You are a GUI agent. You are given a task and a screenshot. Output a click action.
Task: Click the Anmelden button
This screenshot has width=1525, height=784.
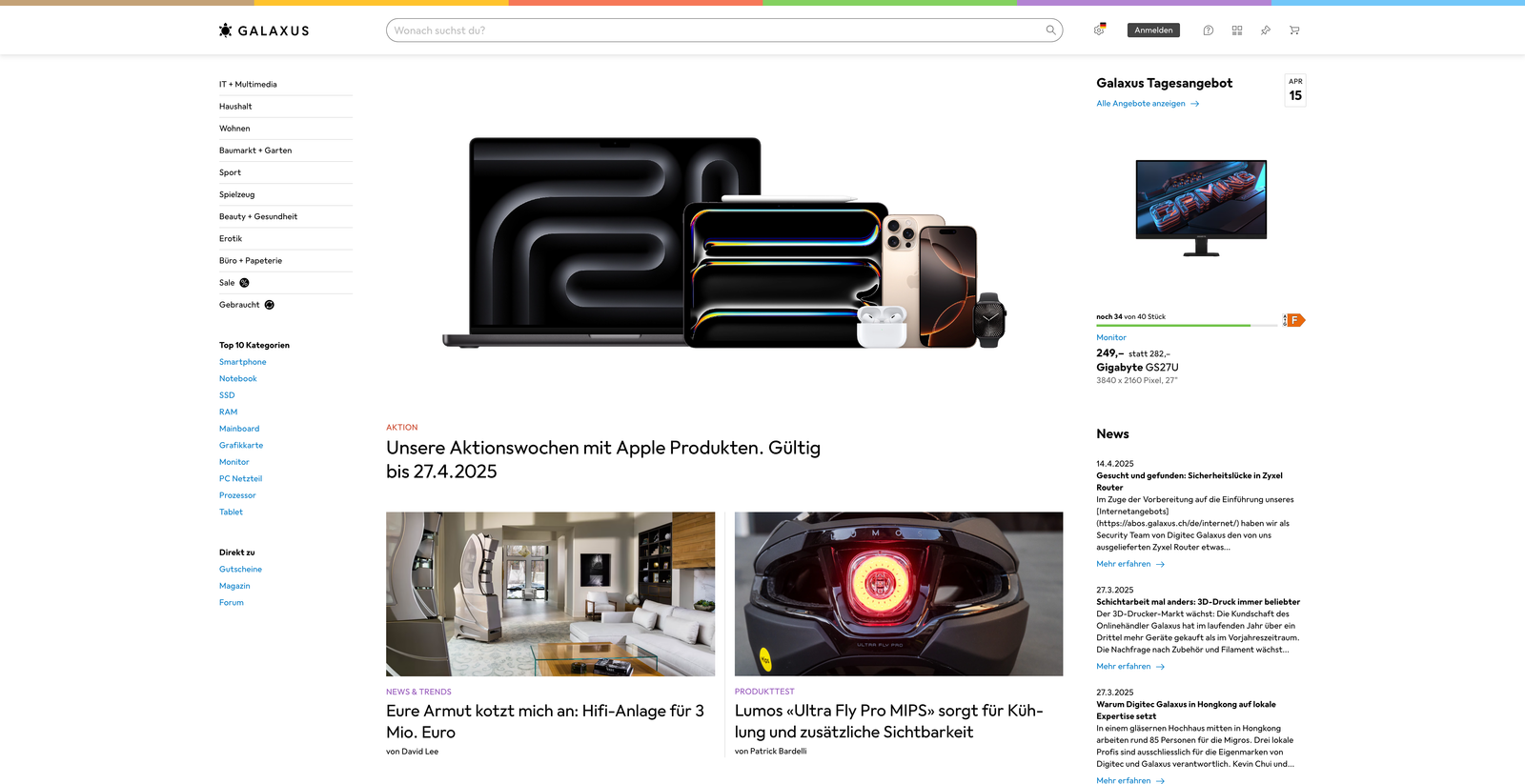pos(1153,30)
